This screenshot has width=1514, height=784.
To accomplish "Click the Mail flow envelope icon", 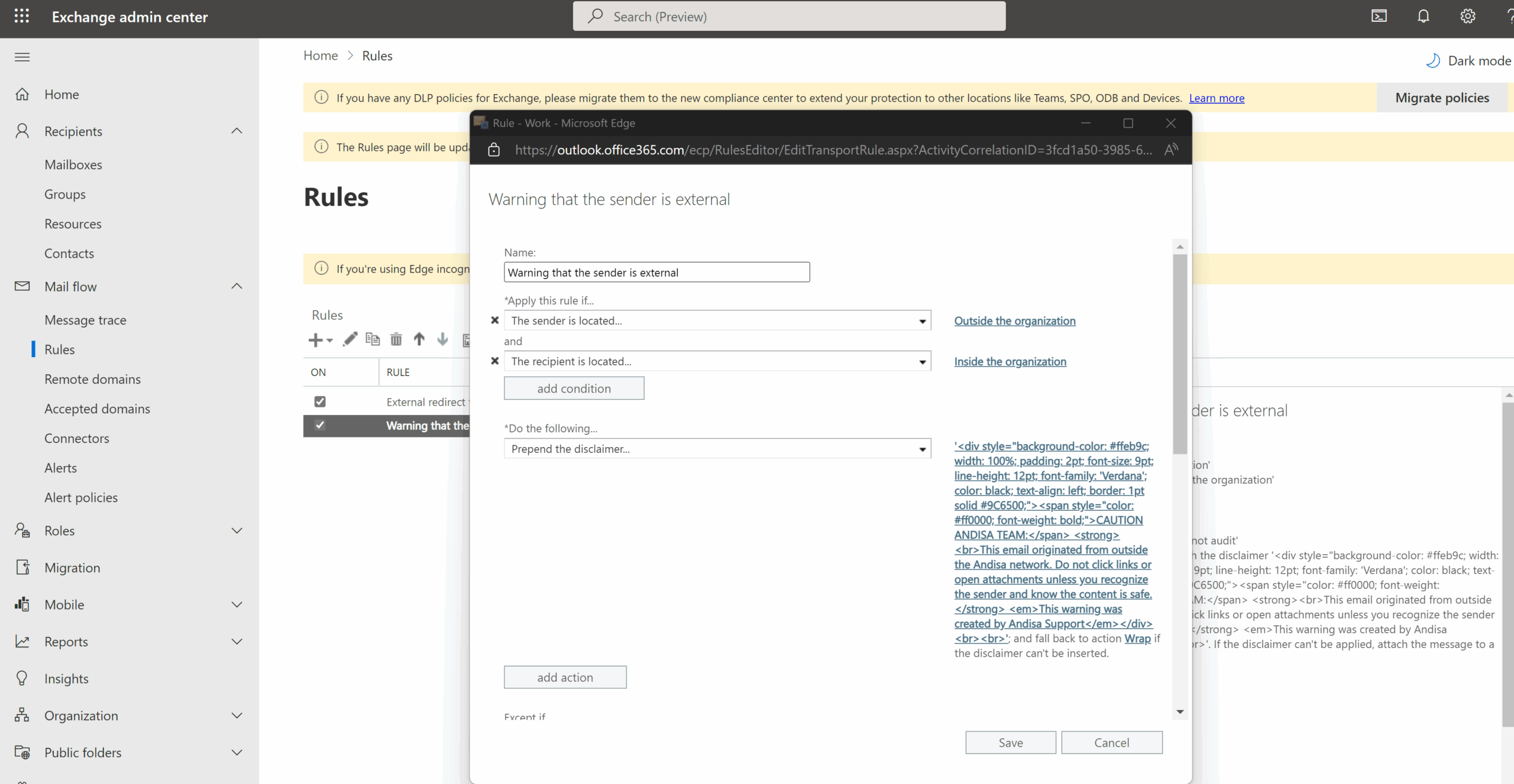I will coord(22,286).
